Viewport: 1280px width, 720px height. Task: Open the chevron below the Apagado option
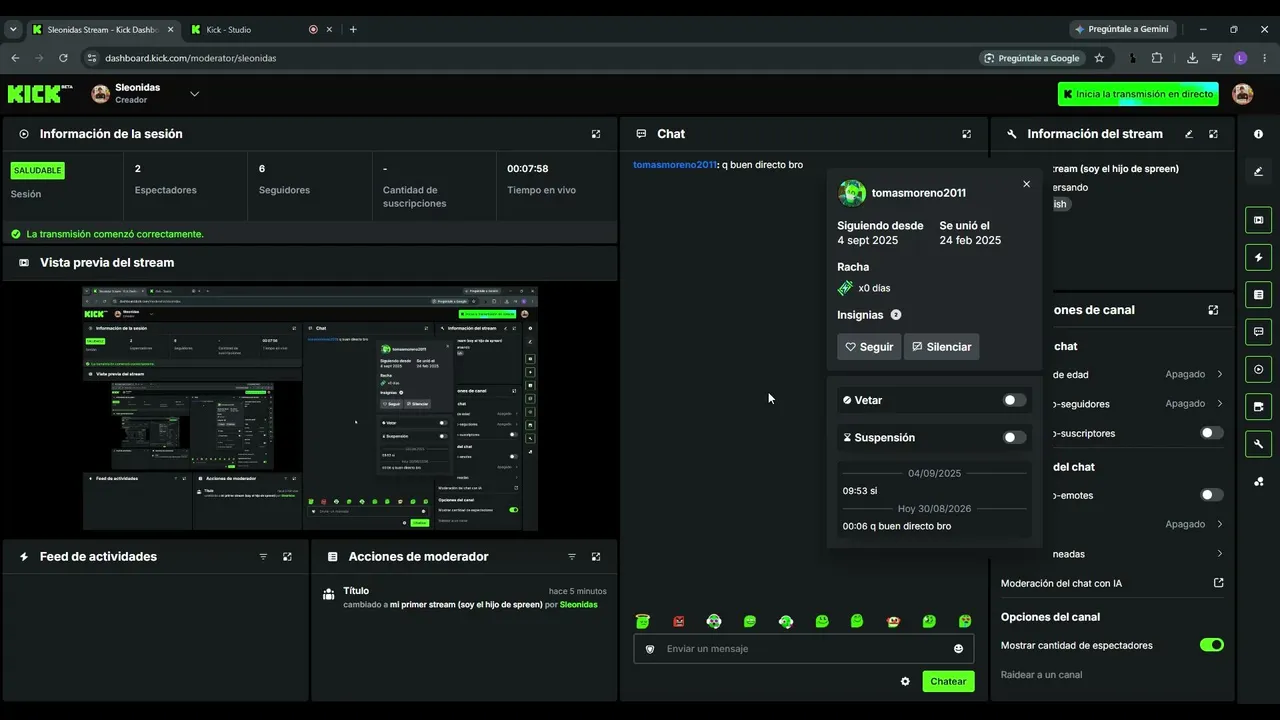[x=1220, y=554]
